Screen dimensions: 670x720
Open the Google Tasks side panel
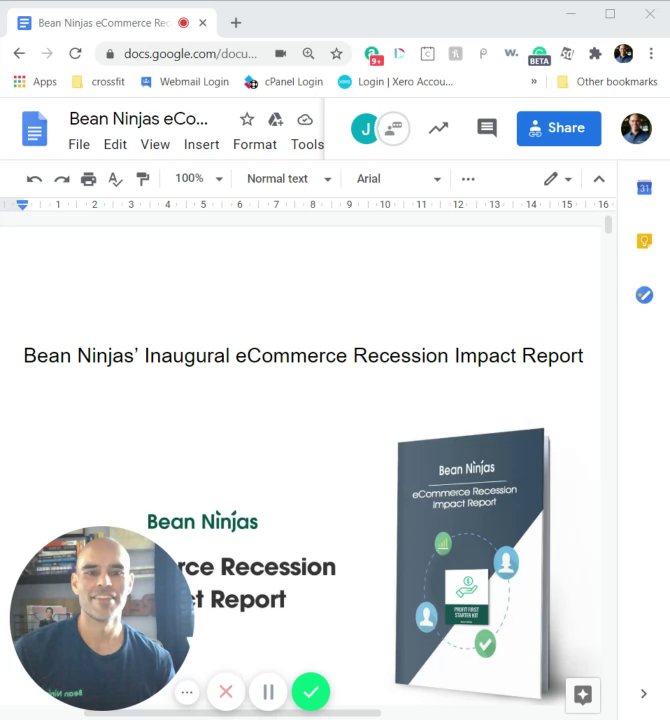tap(644, 295)
